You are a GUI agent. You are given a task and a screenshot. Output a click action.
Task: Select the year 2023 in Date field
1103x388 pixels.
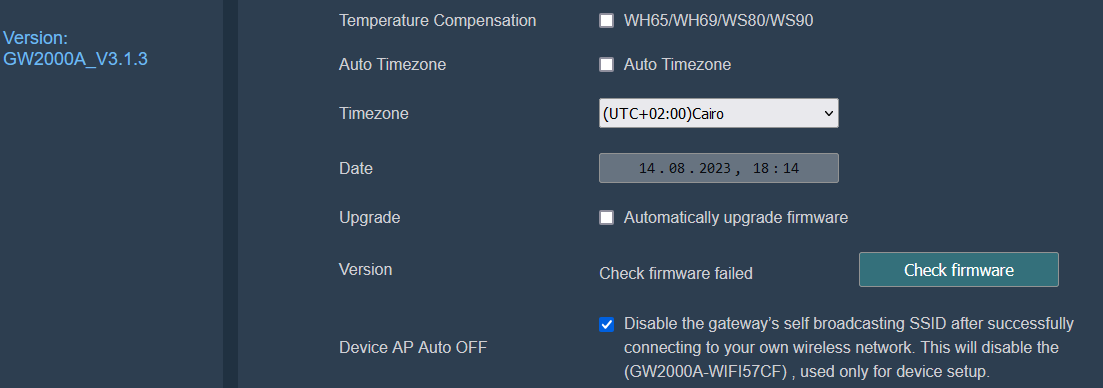[715, 169]
